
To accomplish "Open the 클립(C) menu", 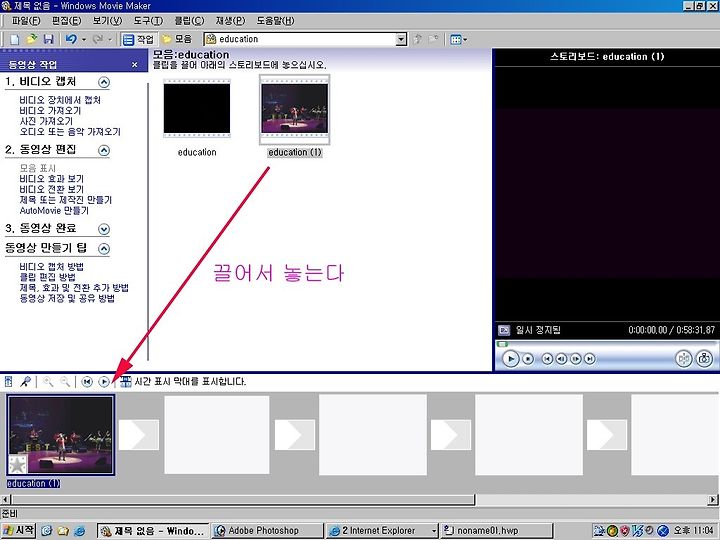I will coord(189,21).
